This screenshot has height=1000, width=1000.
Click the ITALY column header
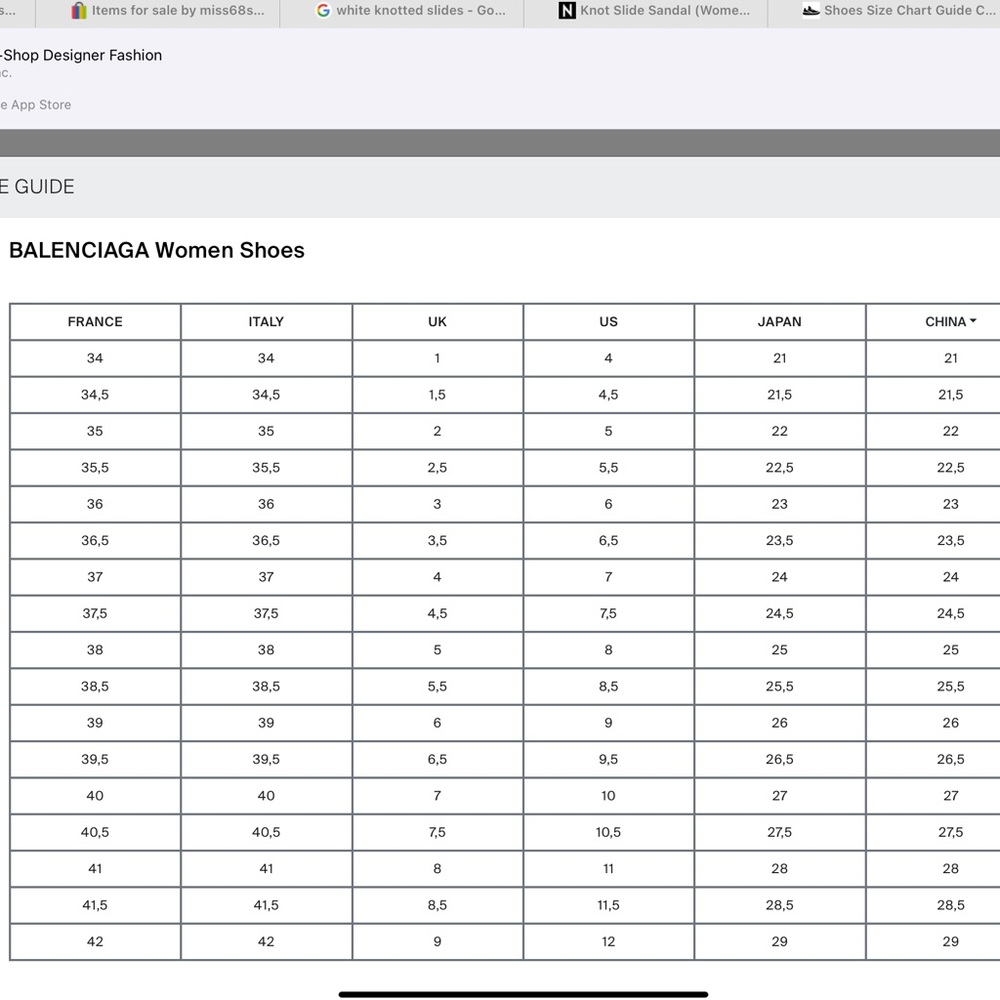[x=266, y=322]
